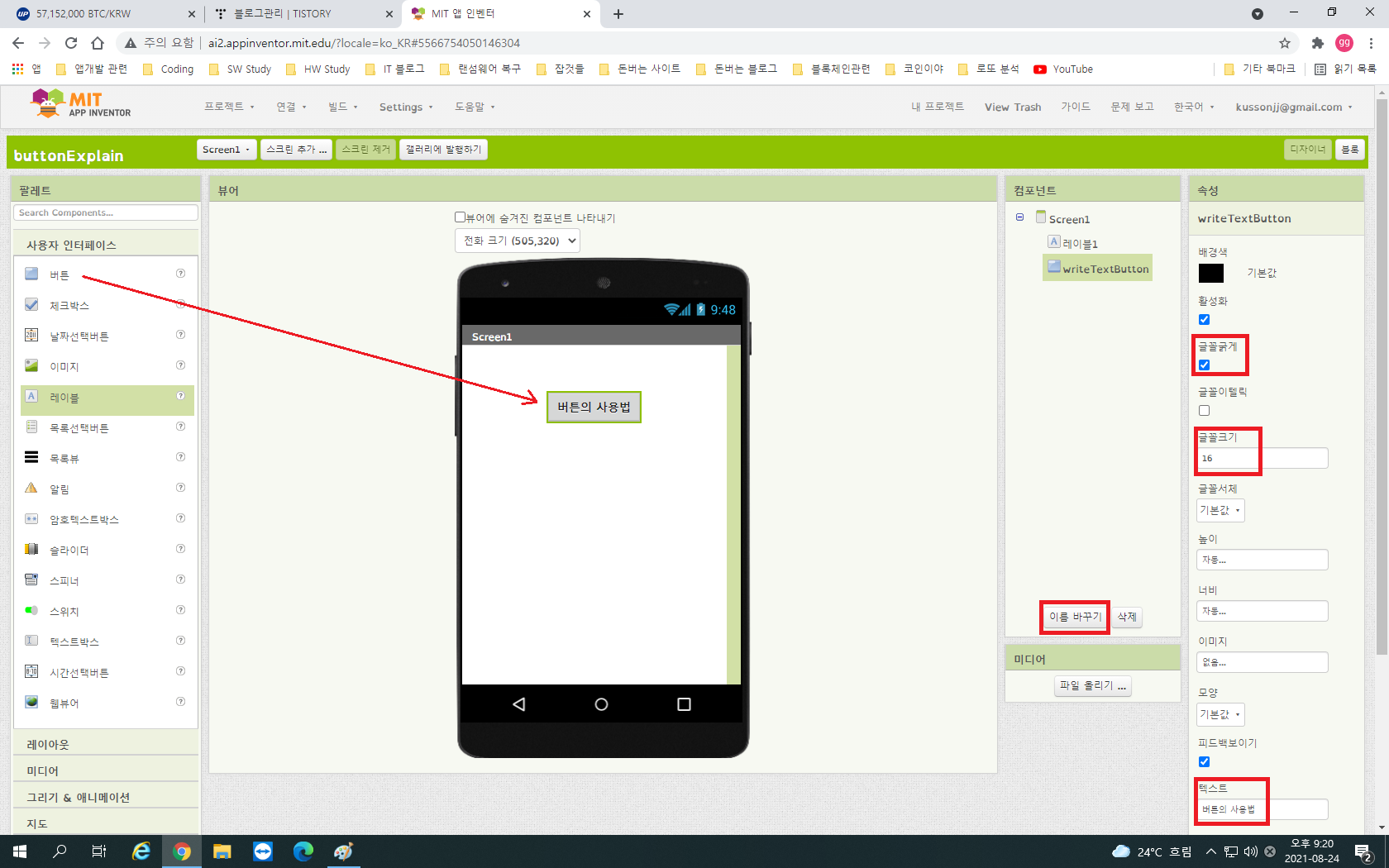1389x868 pixels.
Task: Open Windows Start menu
Action: point(20,851)
